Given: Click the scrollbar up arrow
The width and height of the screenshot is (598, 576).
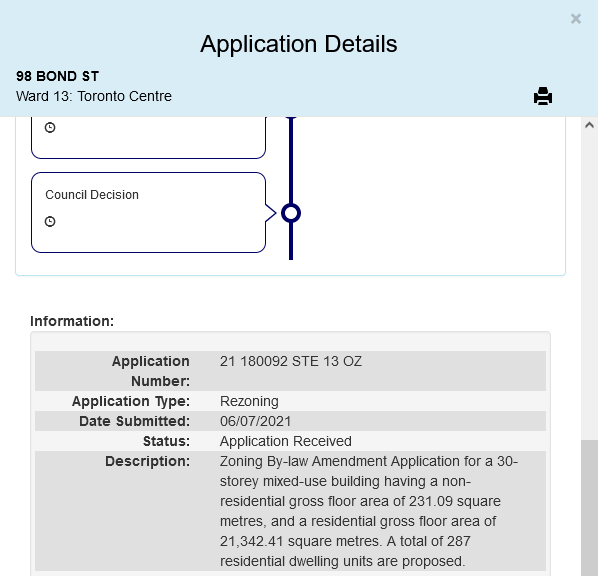Looking at the screenshot, I should coord(589,125).
